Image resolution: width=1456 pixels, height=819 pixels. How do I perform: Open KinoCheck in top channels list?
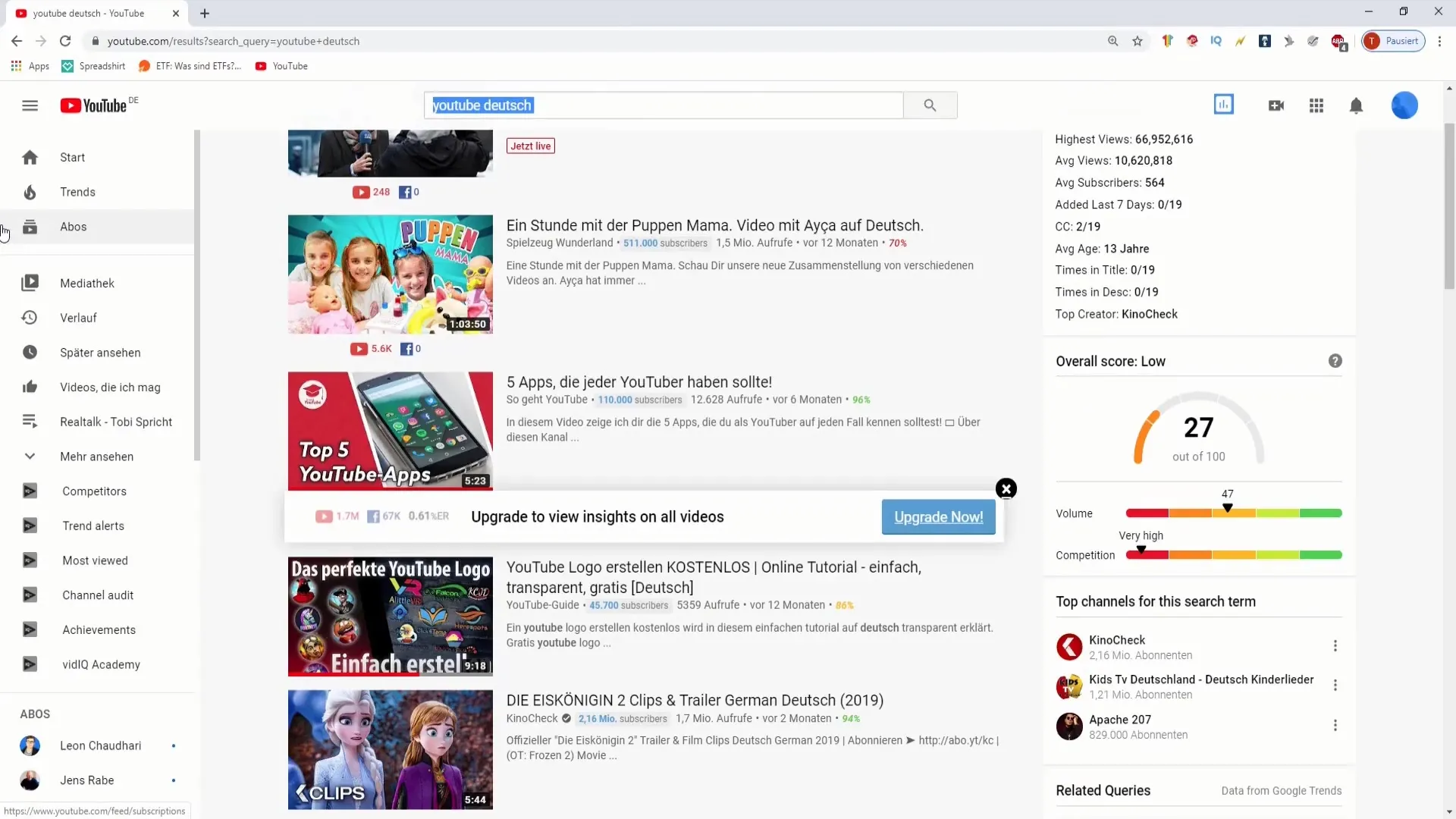click(1116, 640)
